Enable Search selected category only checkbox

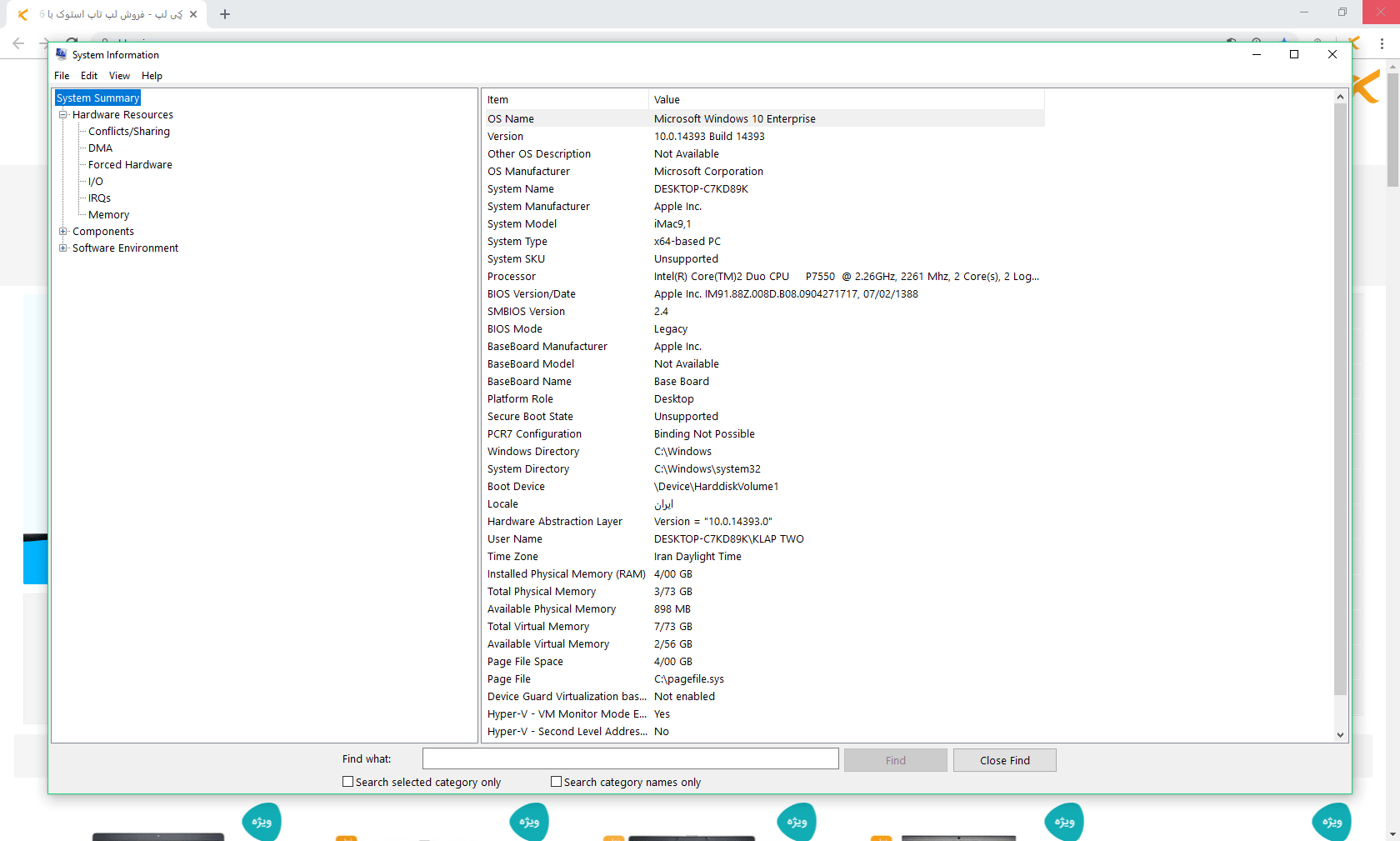coord(347,782)
